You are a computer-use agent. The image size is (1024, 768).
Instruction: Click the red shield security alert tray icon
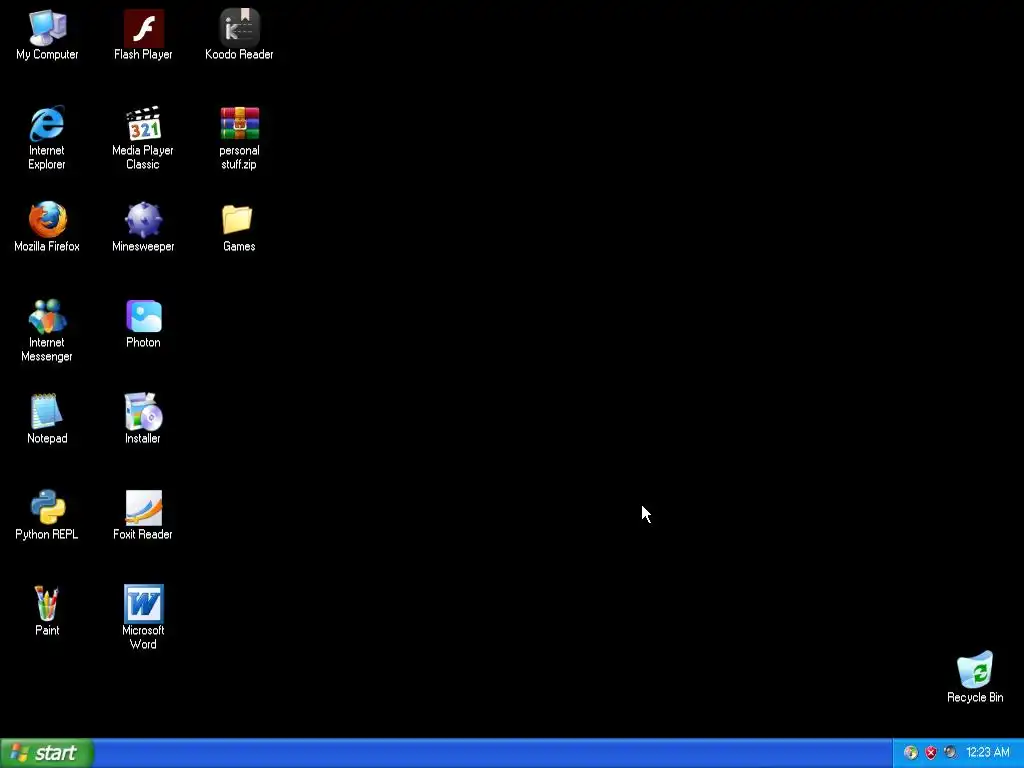[931, 753]
